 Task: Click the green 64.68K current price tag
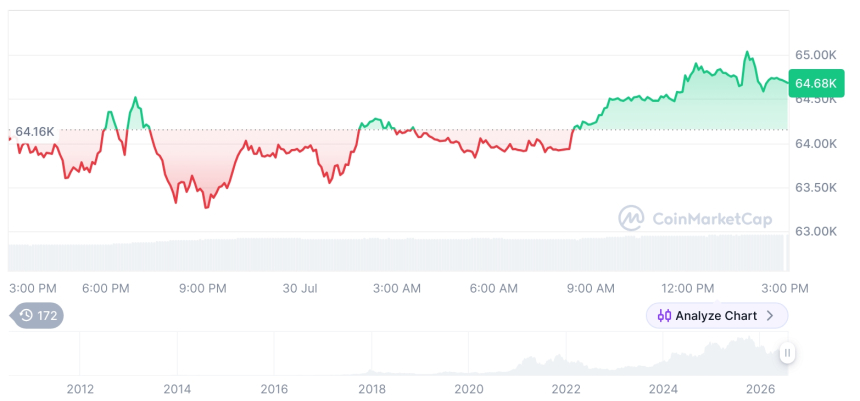(x=816, y=83)
